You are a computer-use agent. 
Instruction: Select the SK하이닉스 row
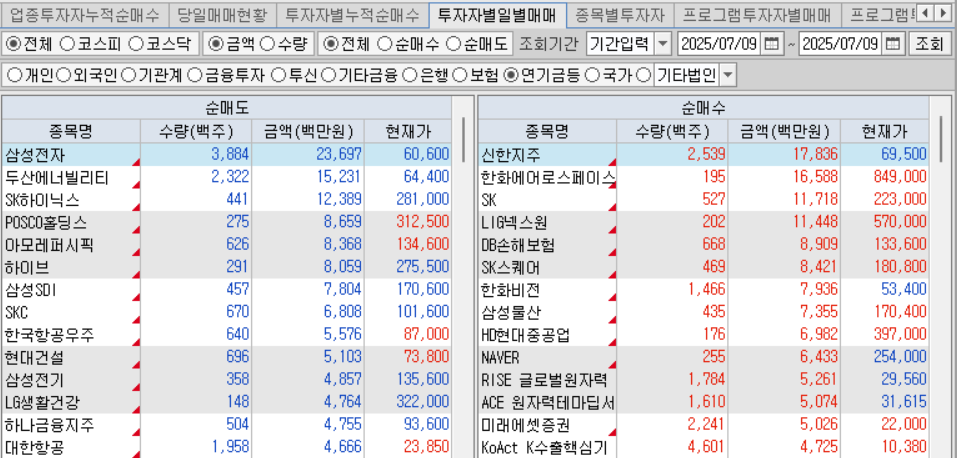[226, 200]
